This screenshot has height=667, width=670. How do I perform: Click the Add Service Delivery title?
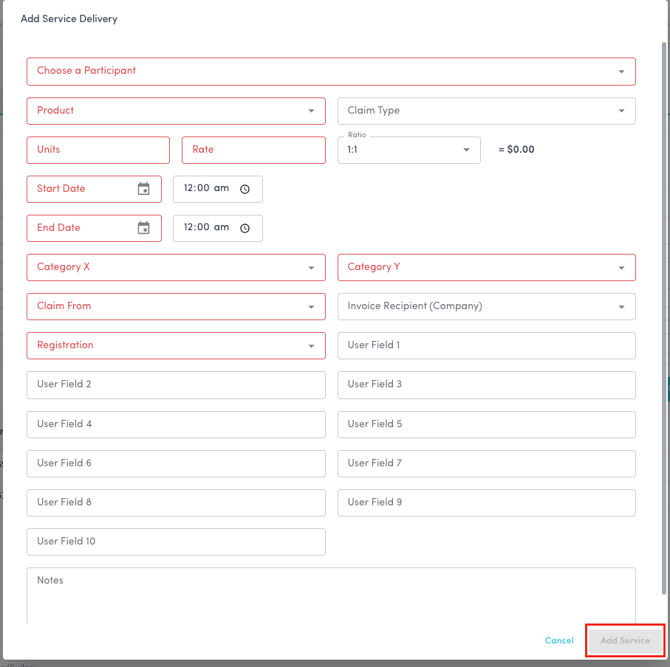pyautogui.click(x=69, y=19)
